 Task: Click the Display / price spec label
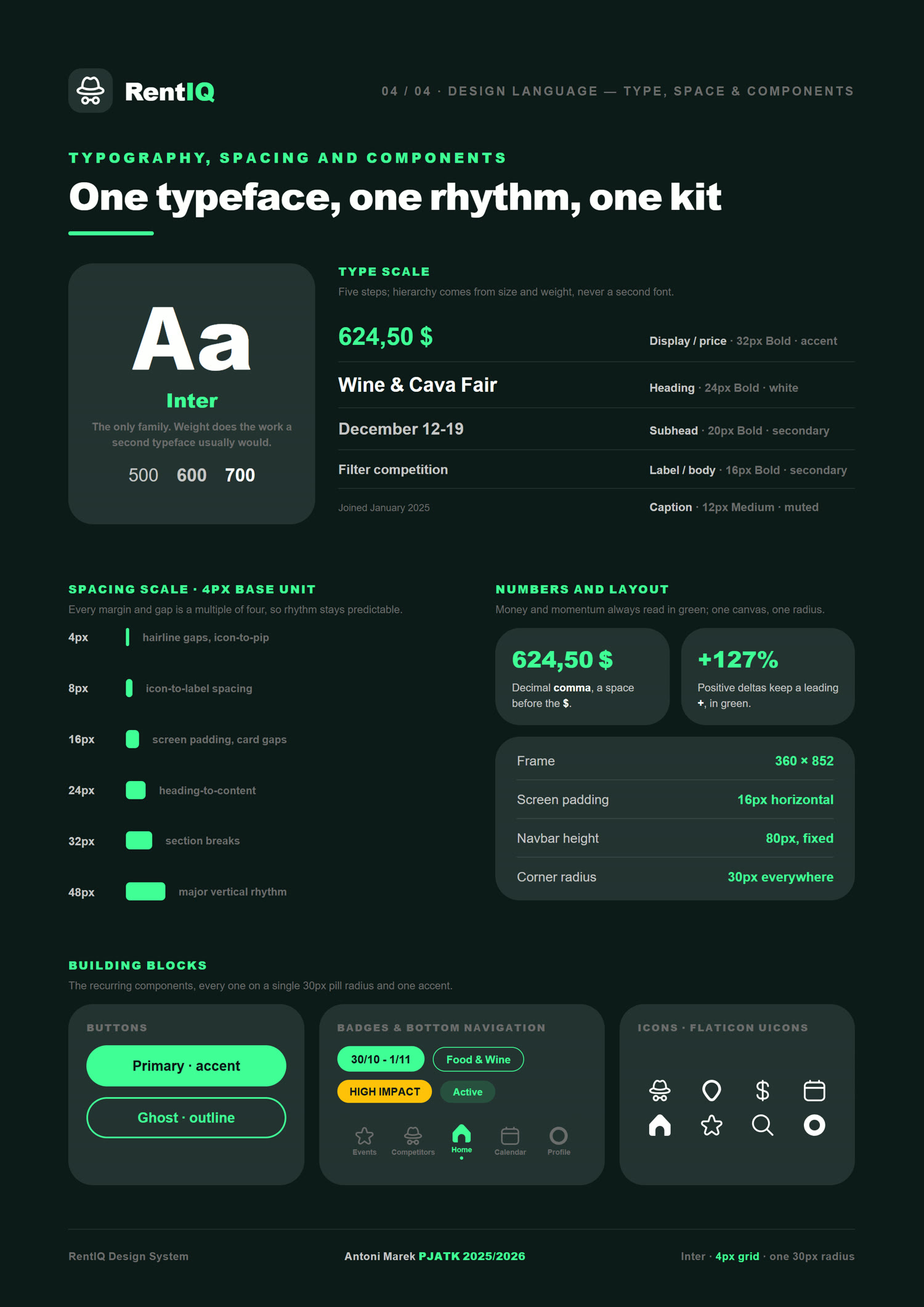pos(688,341)
